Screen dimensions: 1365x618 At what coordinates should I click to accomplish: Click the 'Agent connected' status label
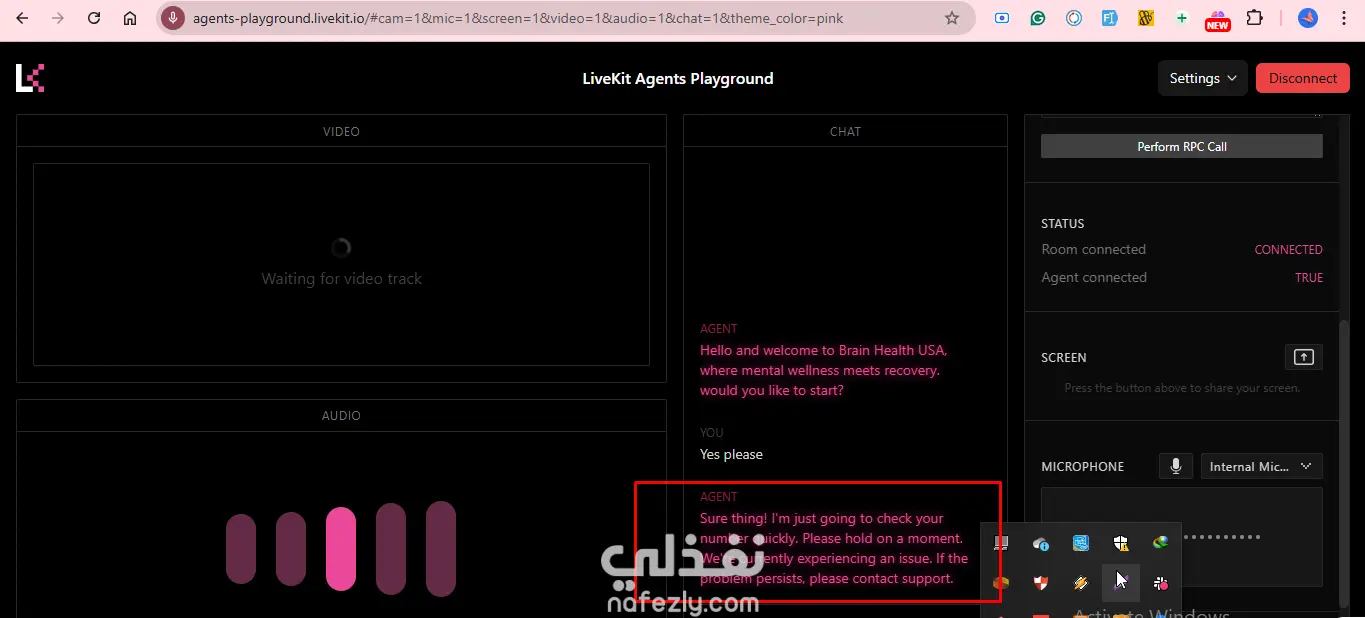coord(1094,278)
